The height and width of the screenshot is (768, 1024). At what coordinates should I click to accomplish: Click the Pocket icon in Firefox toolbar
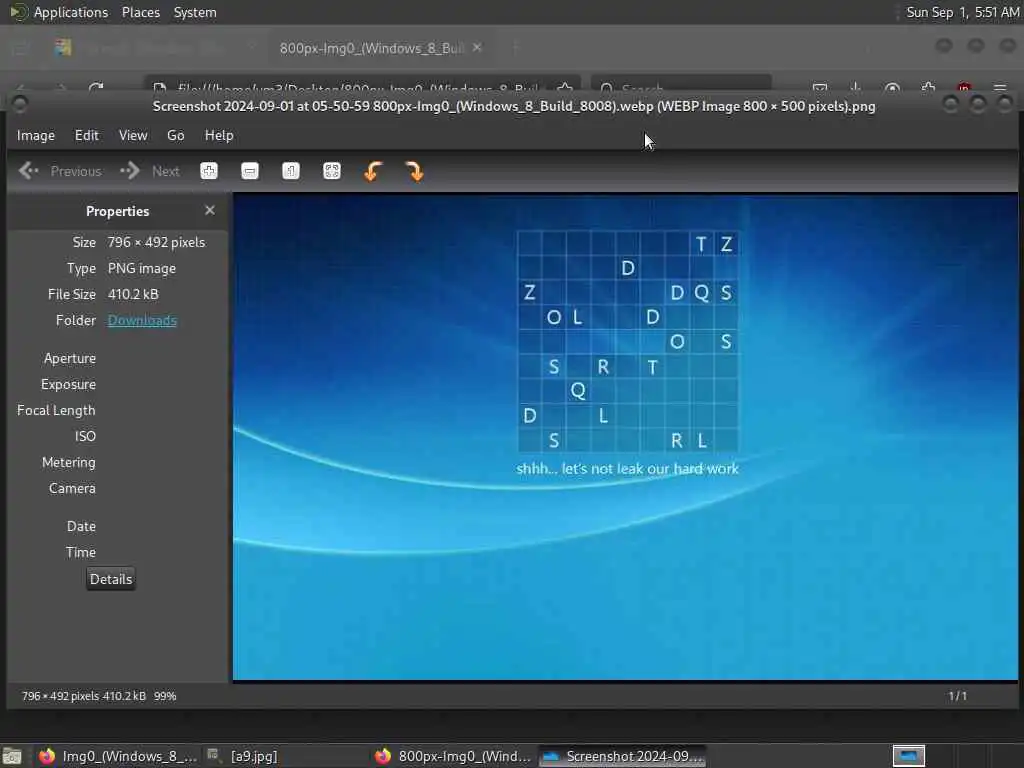click(820, 88)
